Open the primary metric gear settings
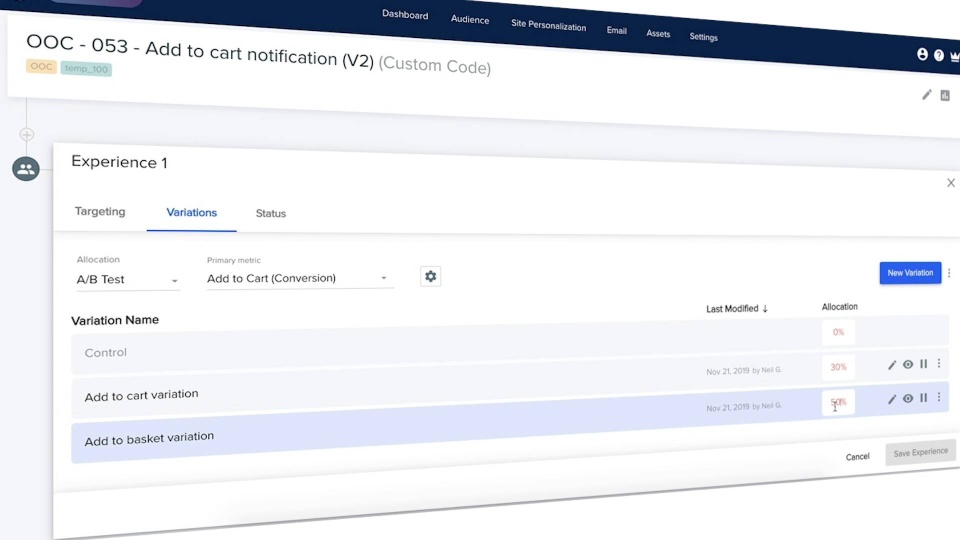Screen dimensions: 960x540 click(x=430, y=276)
